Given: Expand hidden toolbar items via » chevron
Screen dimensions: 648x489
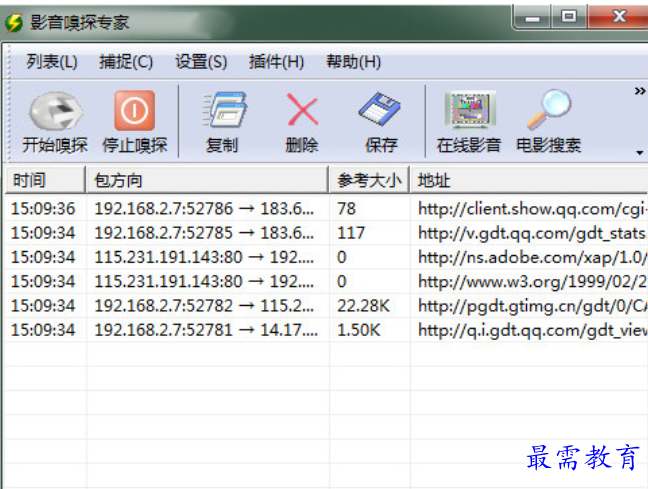Looking at the screenshot, I should pyautogui.click(x=640, y=91).
